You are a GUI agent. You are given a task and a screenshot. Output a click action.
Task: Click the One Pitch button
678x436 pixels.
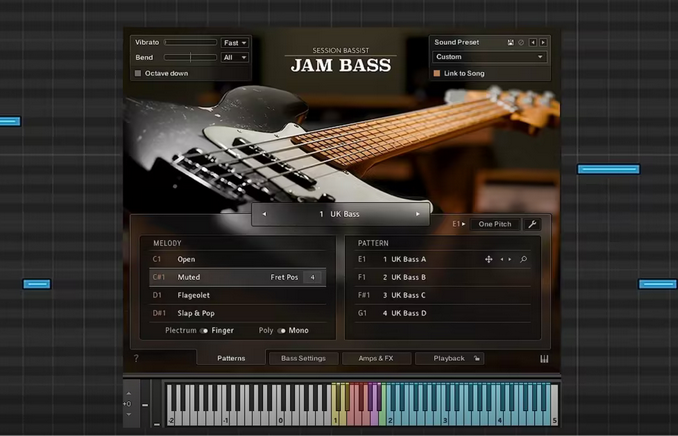point(495,224)
